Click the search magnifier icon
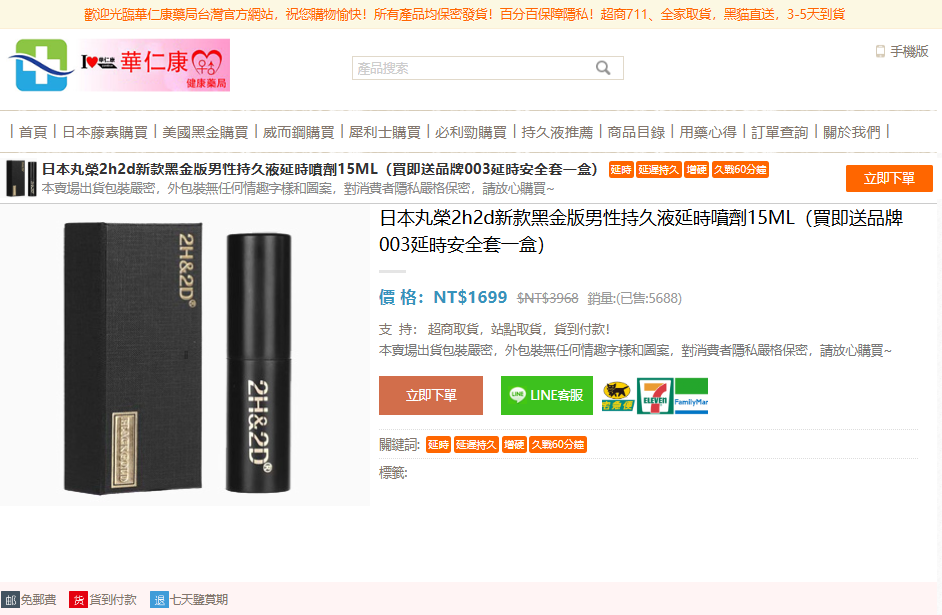 [x=603, y=68]
